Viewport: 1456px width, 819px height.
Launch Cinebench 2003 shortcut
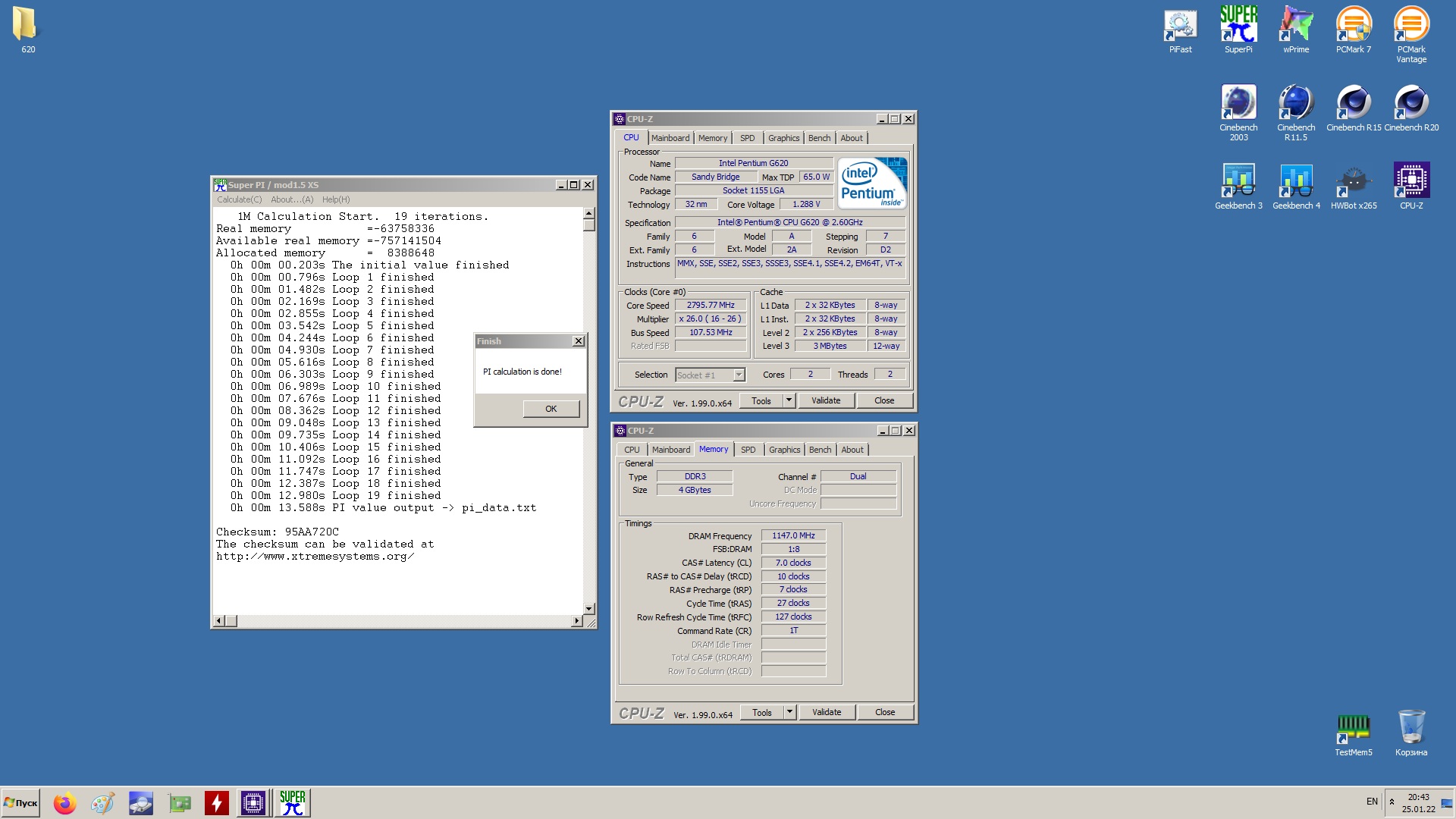[x=1238, y=111]
